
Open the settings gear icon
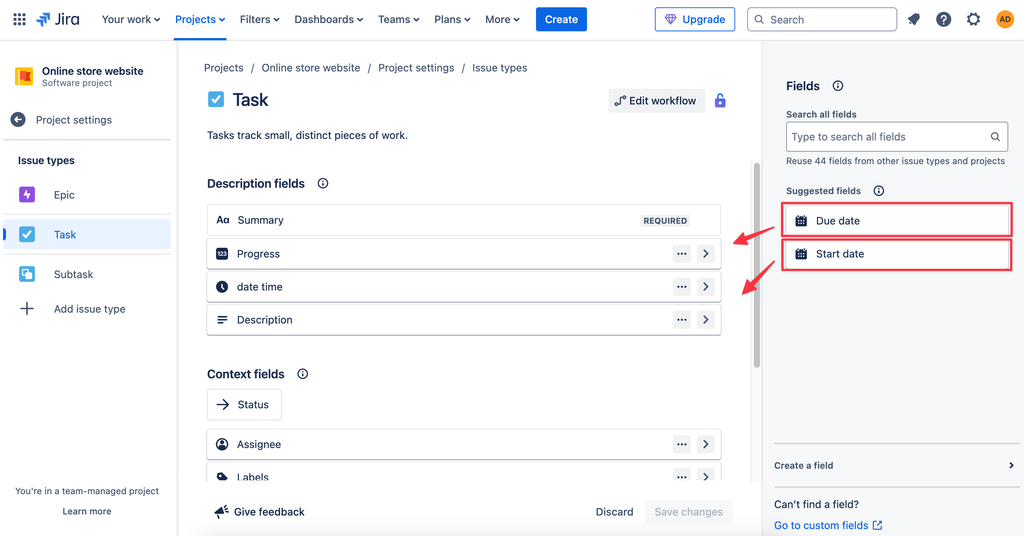click(x=974, y=19)
